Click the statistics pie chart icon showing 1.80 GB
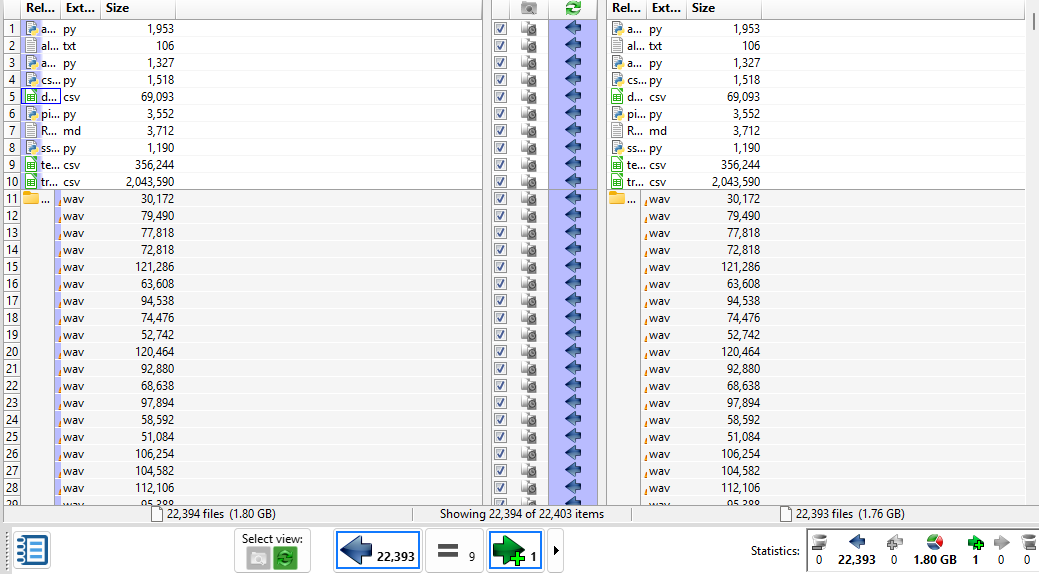 coord(934,542)
